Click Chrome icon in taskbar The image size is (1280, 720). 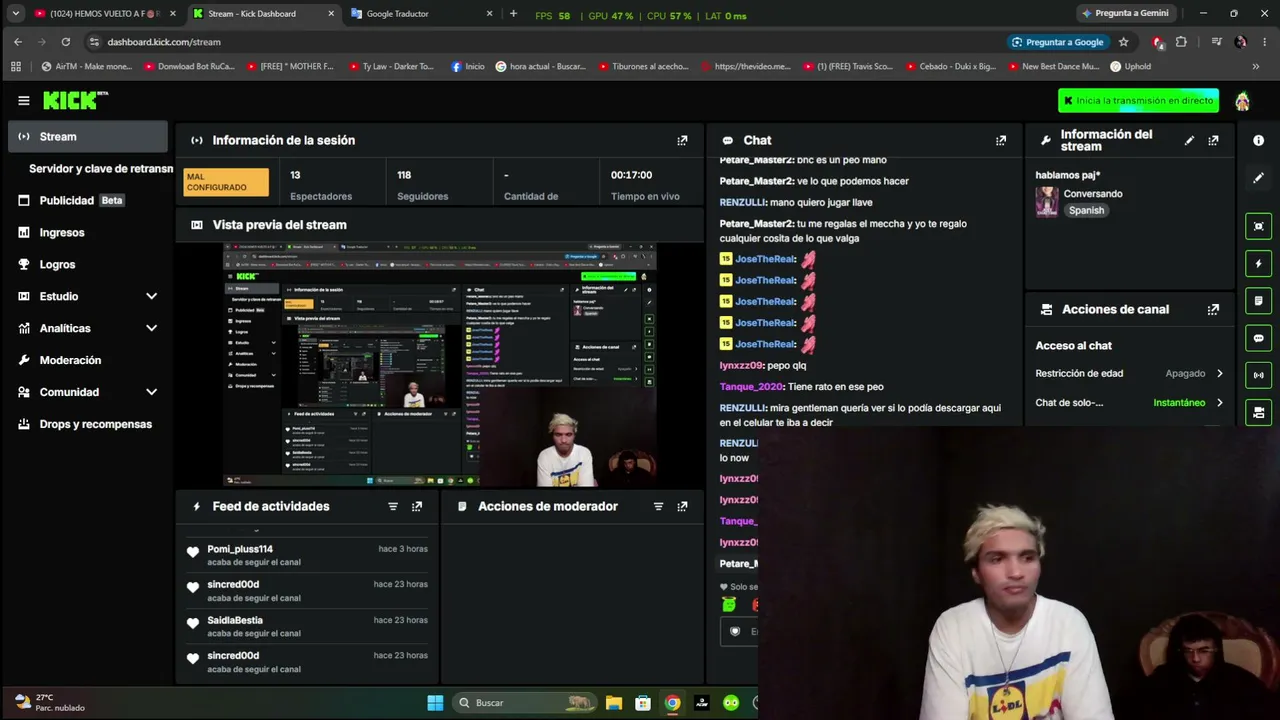(673, 703)
